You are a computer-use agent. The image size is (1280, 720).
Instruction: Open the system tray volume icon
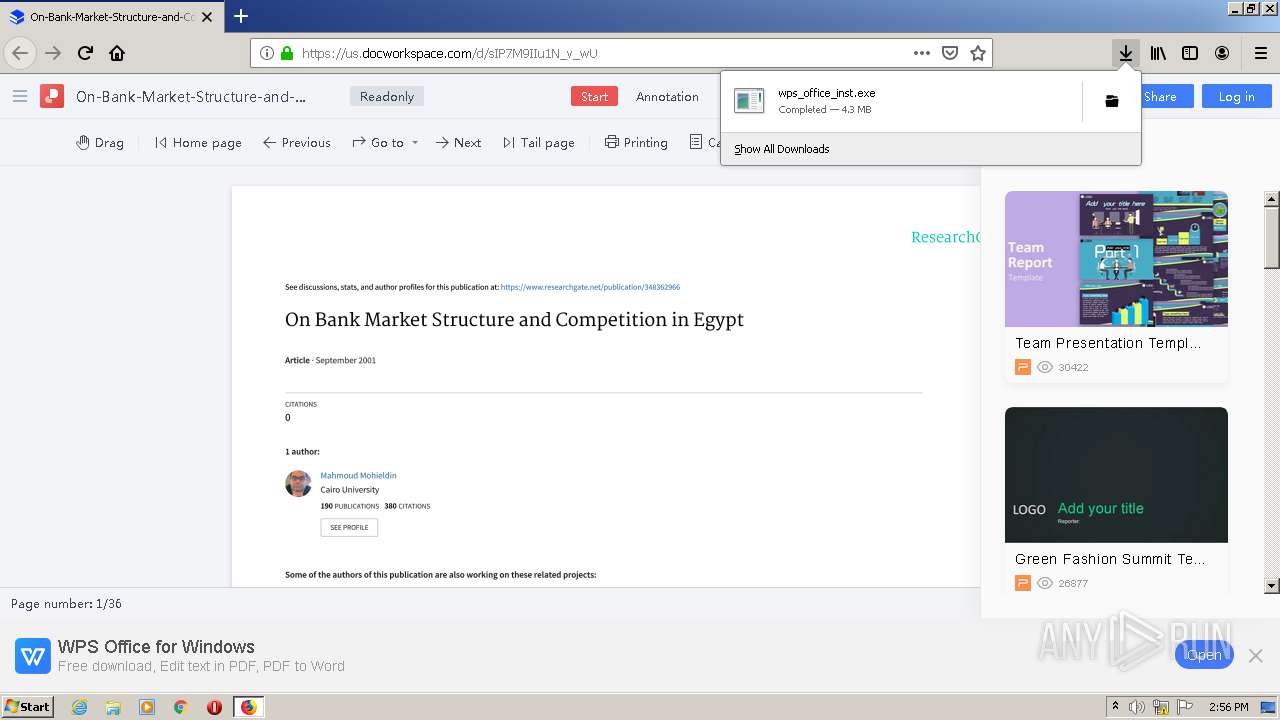click(1137, 707)
